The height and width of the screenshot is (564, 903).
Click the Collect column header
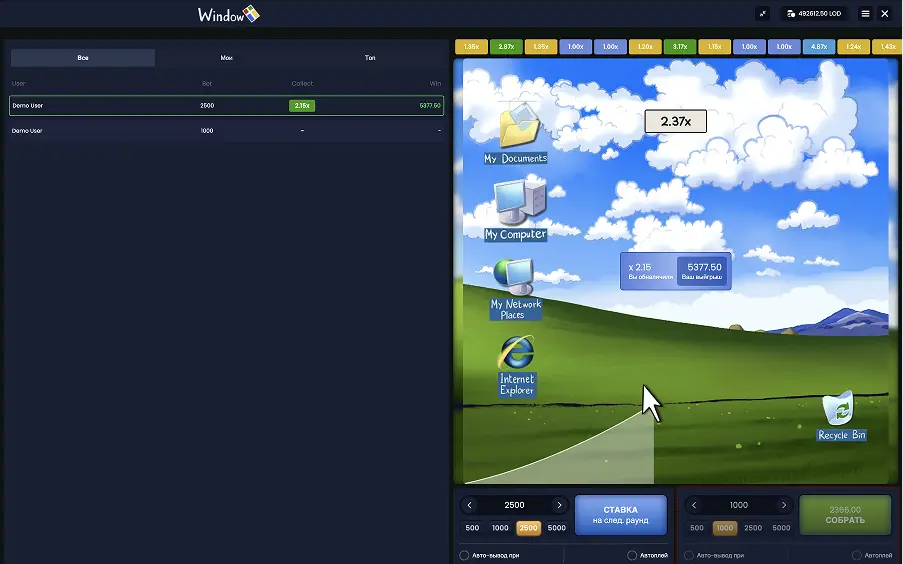(302, 84)
